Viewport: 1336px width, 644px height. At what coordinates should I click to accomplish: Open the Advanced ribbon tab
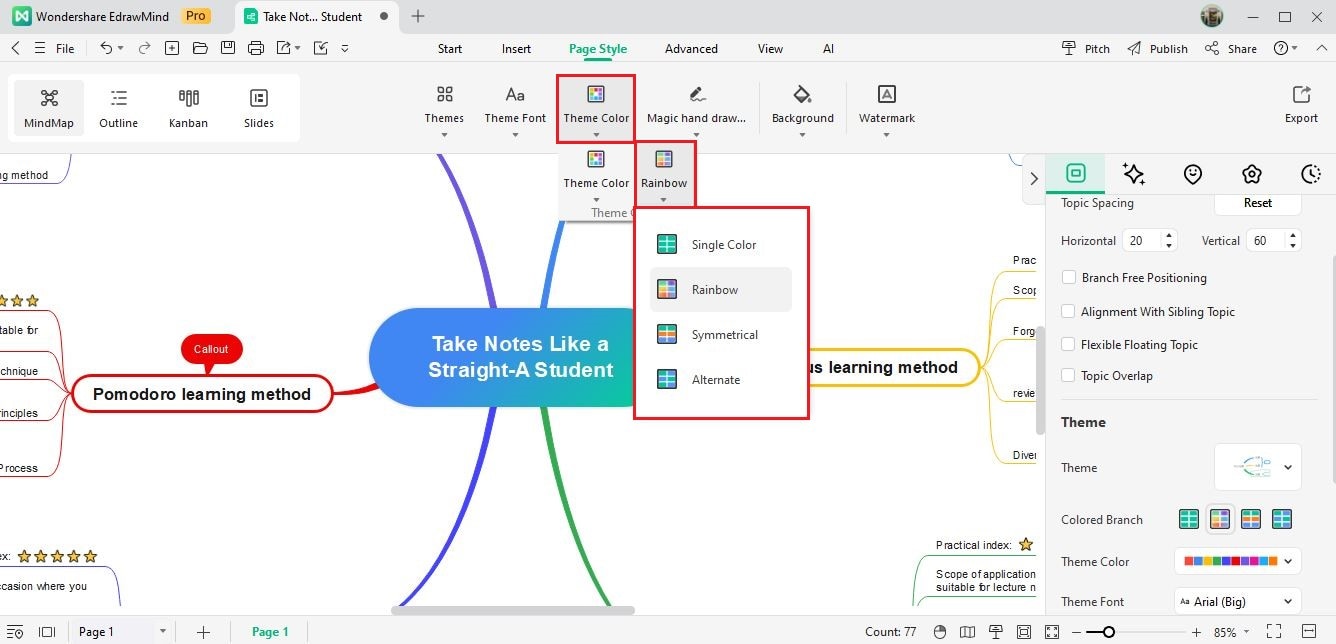coord(691,49)
